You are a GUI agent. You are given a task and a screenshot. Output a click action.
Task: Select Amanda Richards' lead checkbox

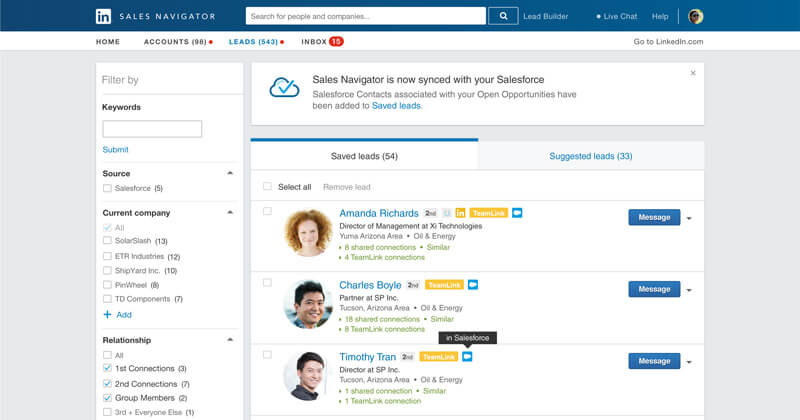267,211
